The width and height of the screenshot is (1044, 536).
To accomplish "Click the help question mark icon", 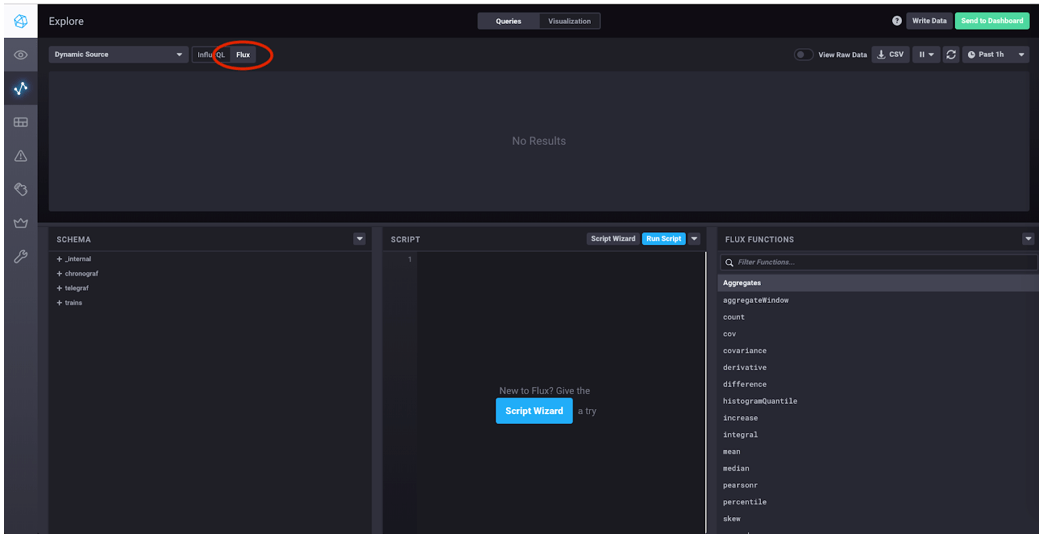I will (897, 21).
